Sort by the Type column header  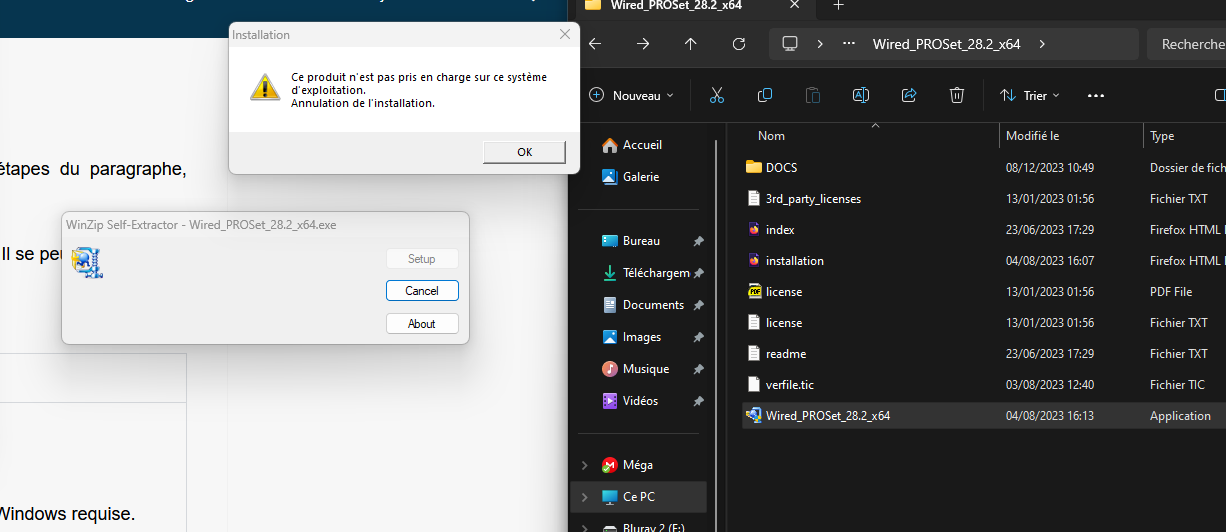pyautogui.click(x=1162, y=135)
